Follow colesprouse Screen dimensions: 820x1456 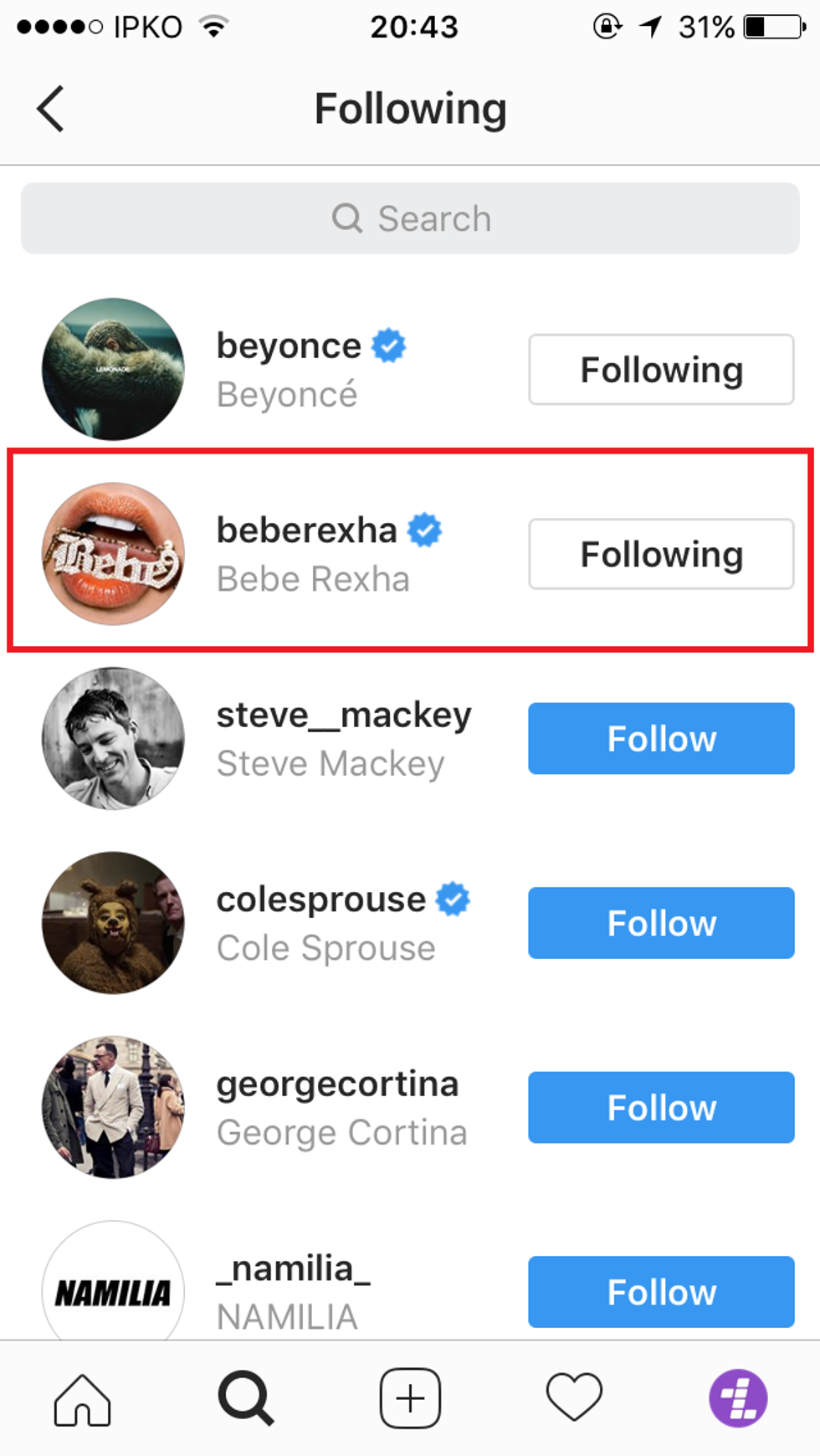coord(661,923)
